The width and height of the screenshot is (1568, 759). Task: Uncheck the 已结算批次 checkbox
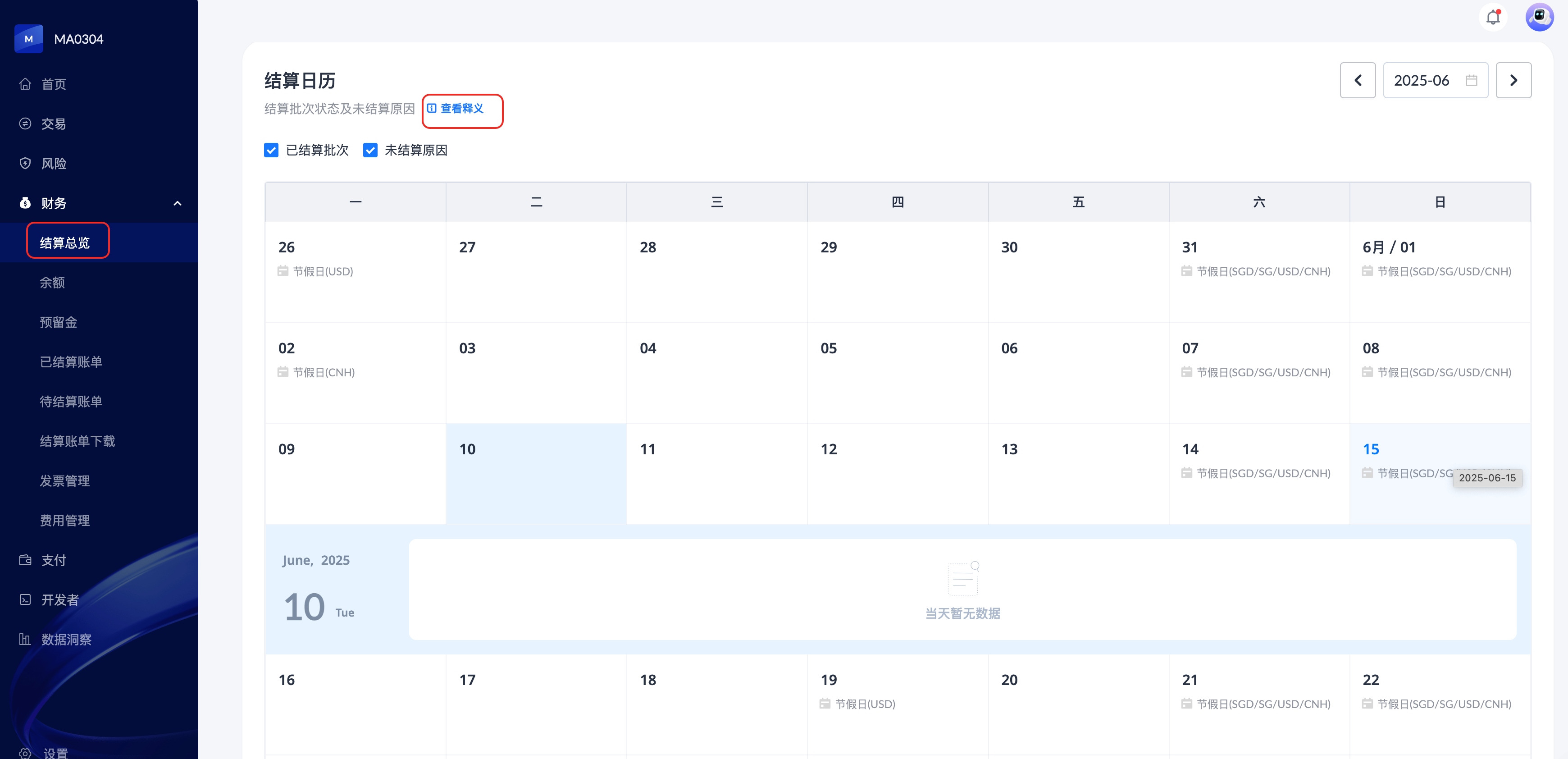[271, 151]
